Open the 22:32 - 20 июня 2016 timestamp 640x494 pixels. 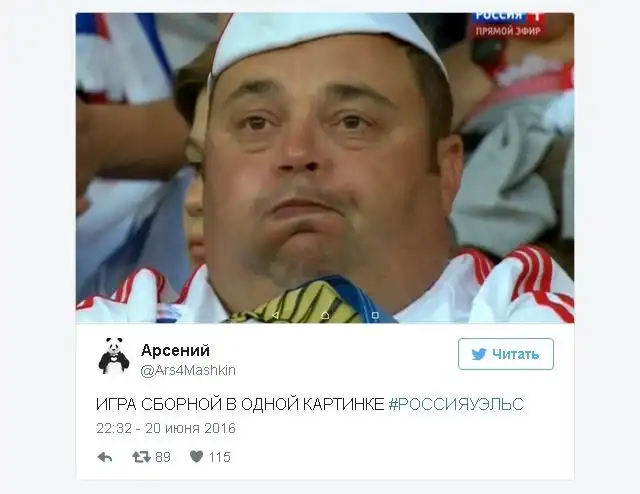pyautogui.click(x=166, y=428)
